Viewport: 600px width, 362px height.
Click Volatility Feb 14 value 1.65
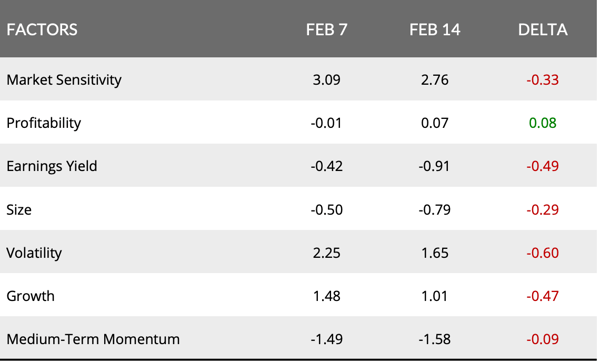coord(435,253)
